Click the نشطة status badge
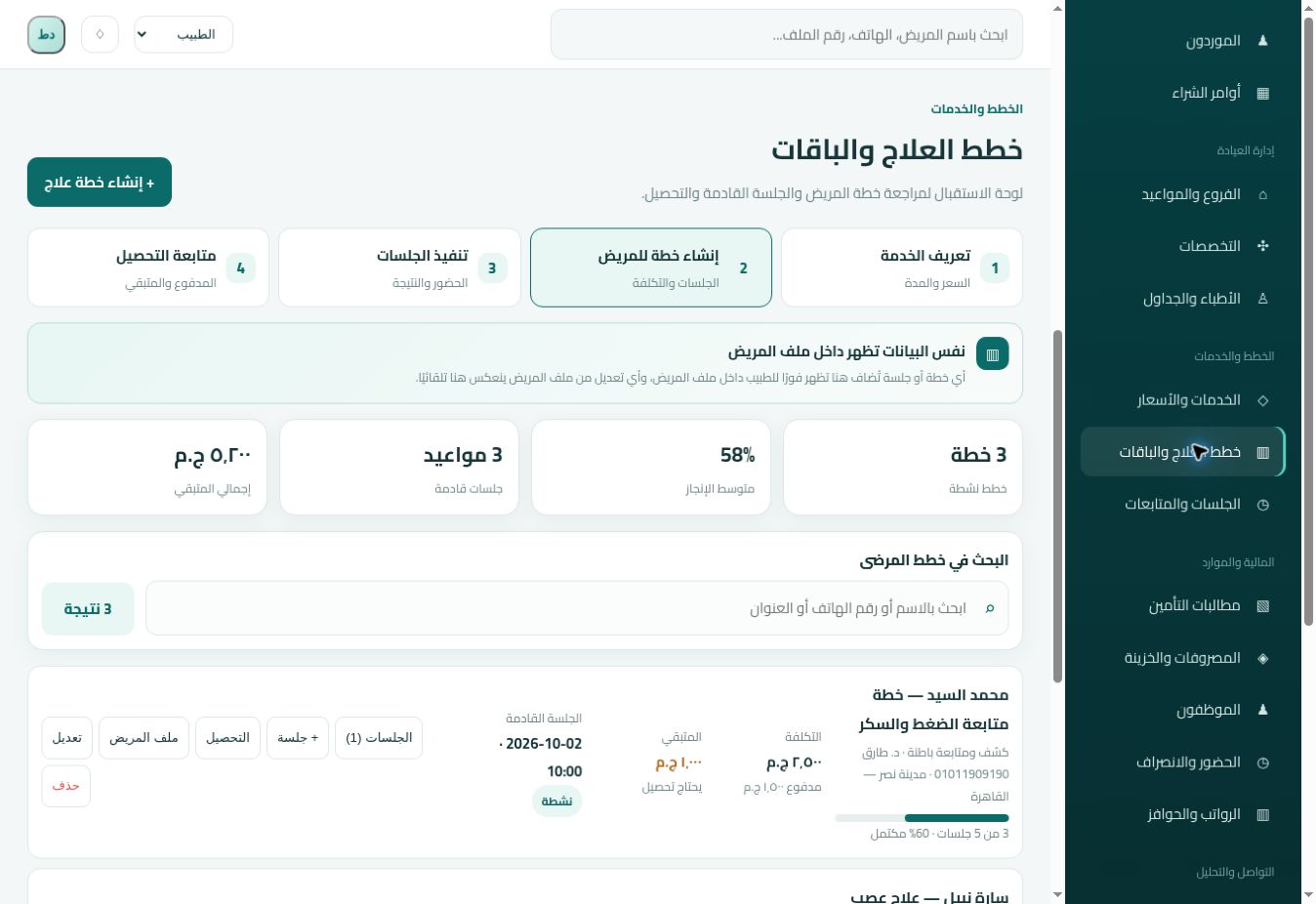Viewport: 1316px width, 904px height. point(557,801)
